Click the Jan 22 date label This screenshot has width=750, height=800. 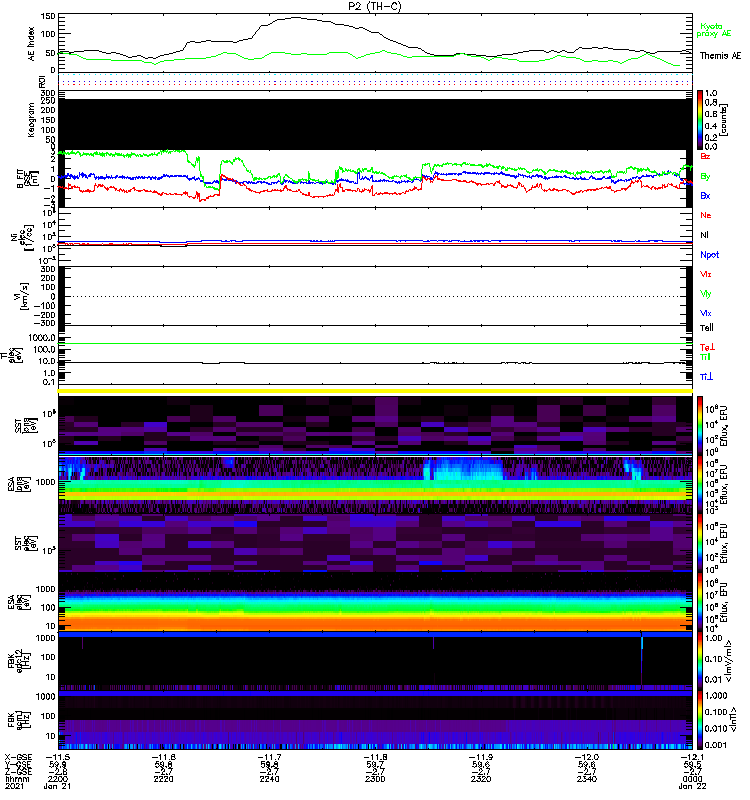pos(692,786)
